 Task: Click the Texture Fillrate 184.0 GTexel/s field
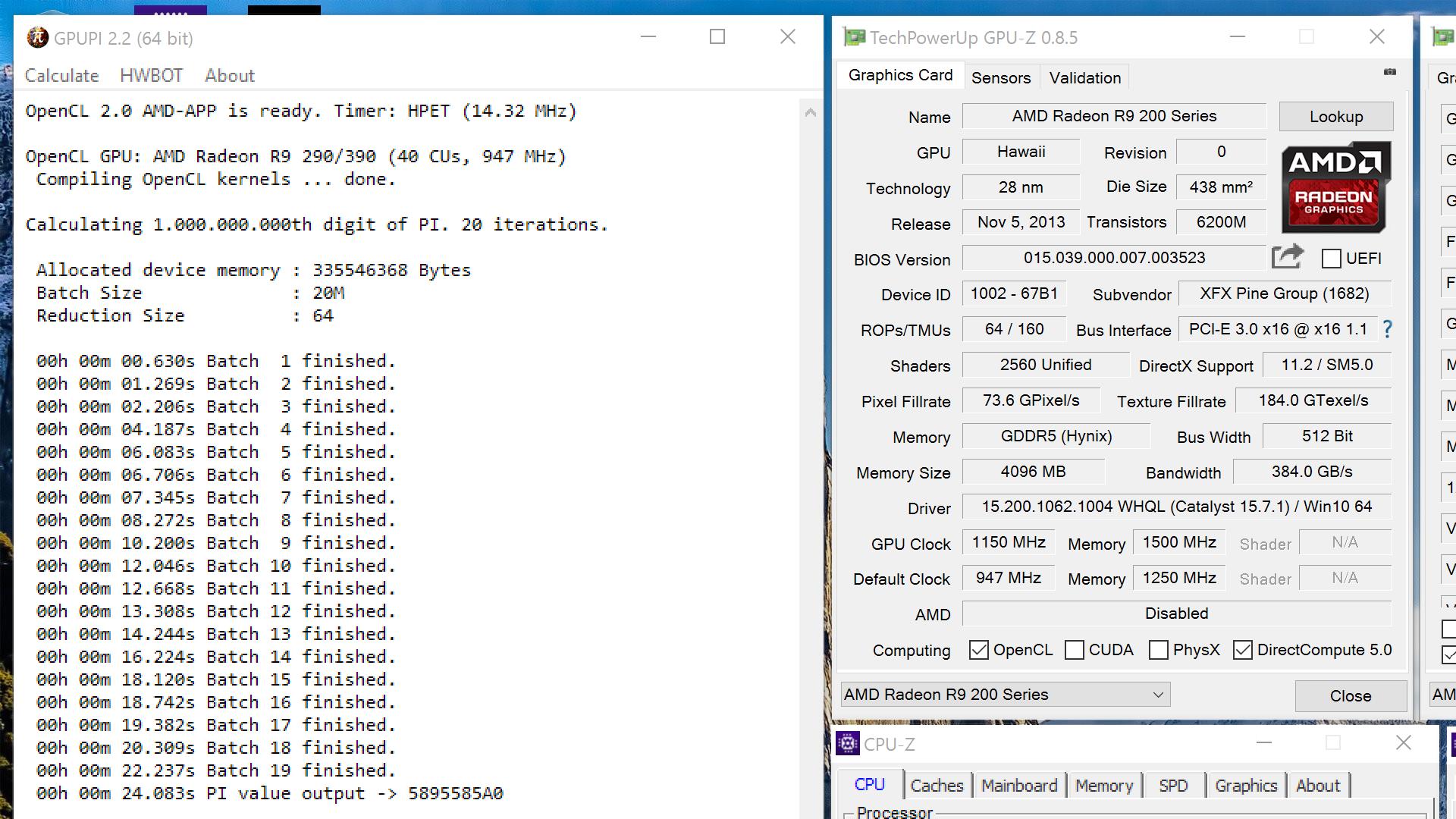pyautogui.click(x=1313, y=400)
